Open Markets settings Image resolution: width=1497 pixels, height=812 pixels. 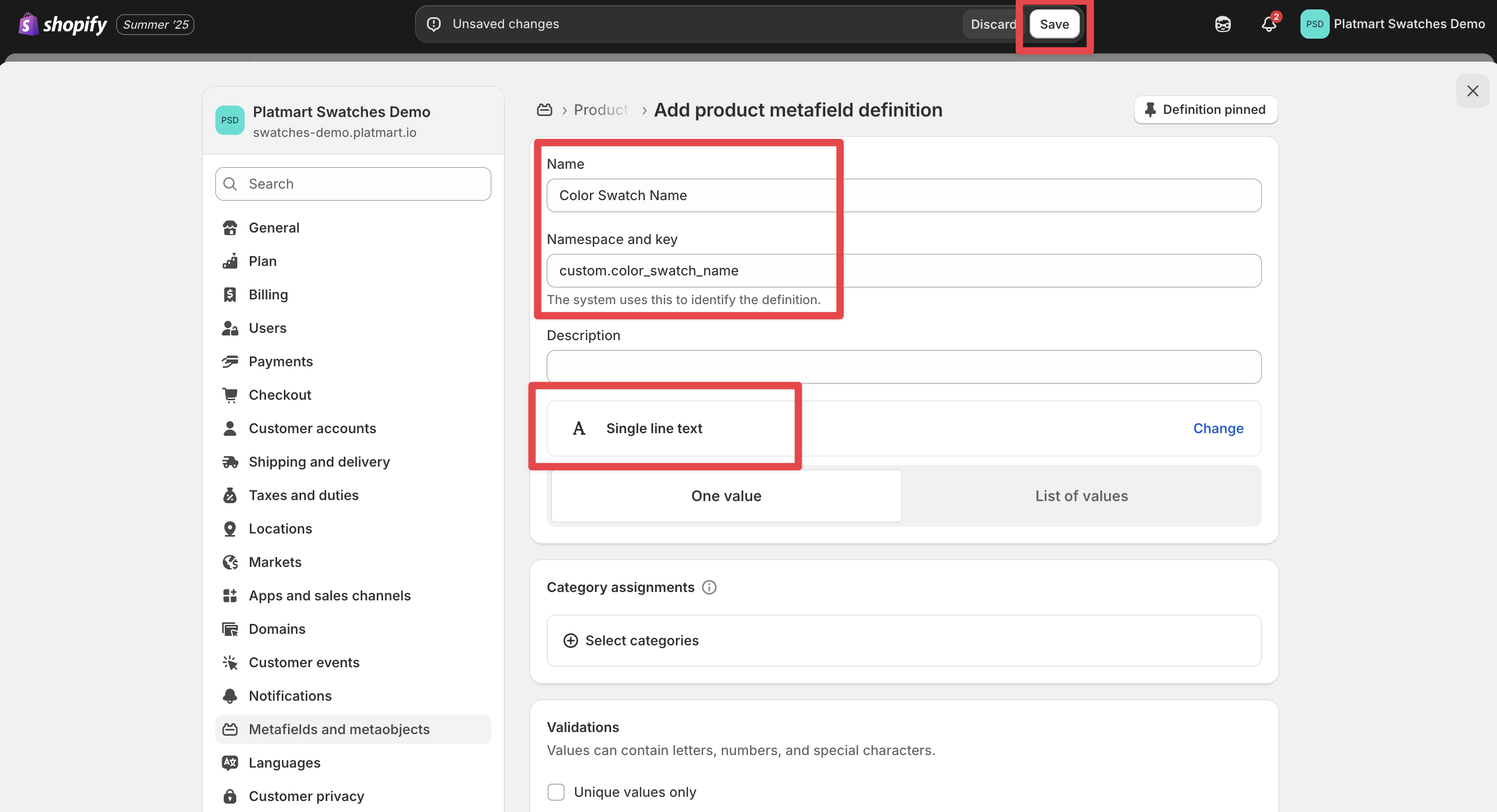(353, 562)
